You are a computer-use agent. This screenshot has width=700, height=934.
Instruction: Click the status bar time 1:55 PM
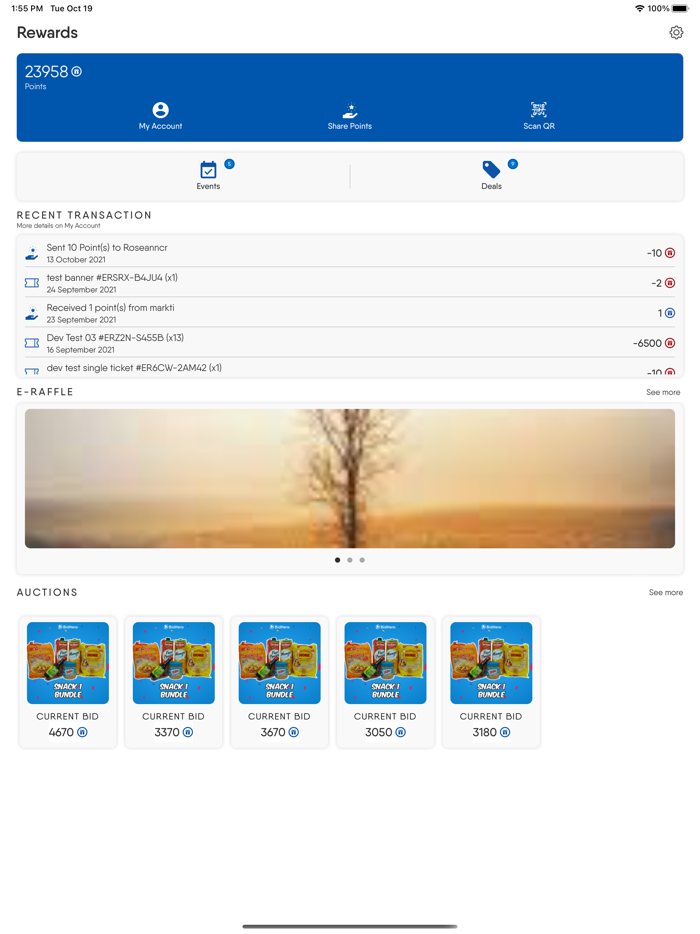27,8
